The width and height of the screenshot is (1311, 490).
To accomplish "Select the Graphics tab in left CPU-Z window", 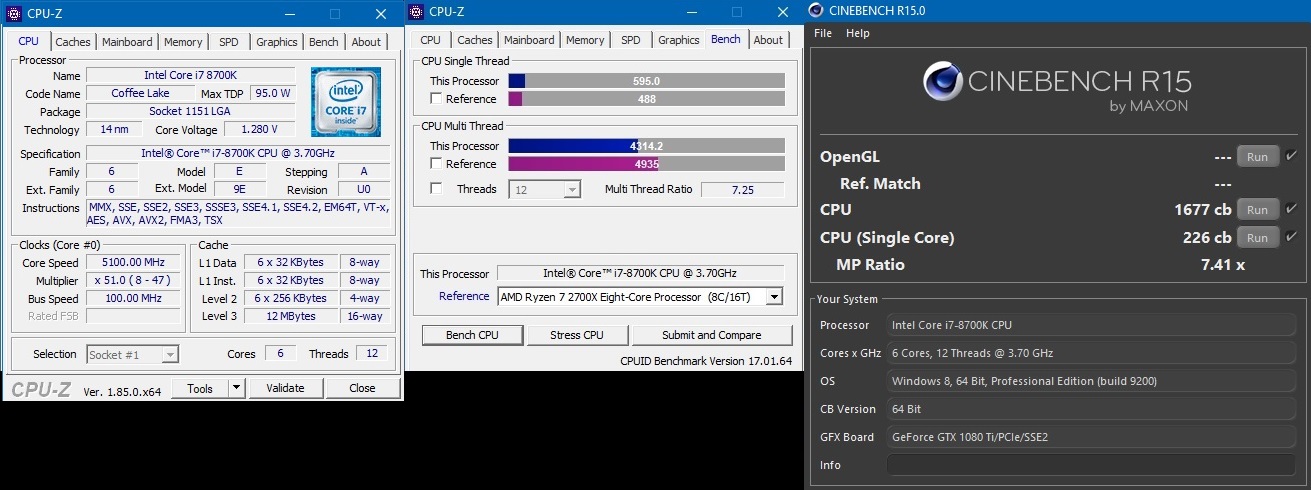I will pyautogui.click(x=277, y=42).
